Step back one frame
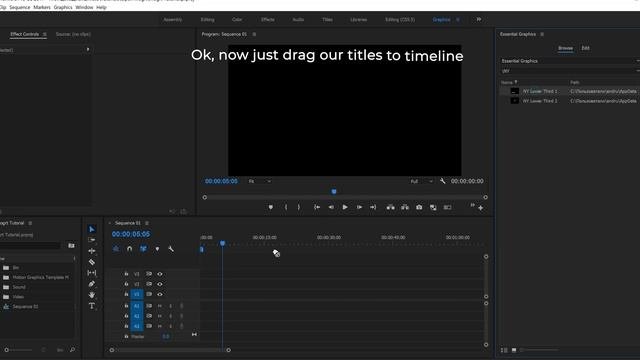 pos(331,207)
